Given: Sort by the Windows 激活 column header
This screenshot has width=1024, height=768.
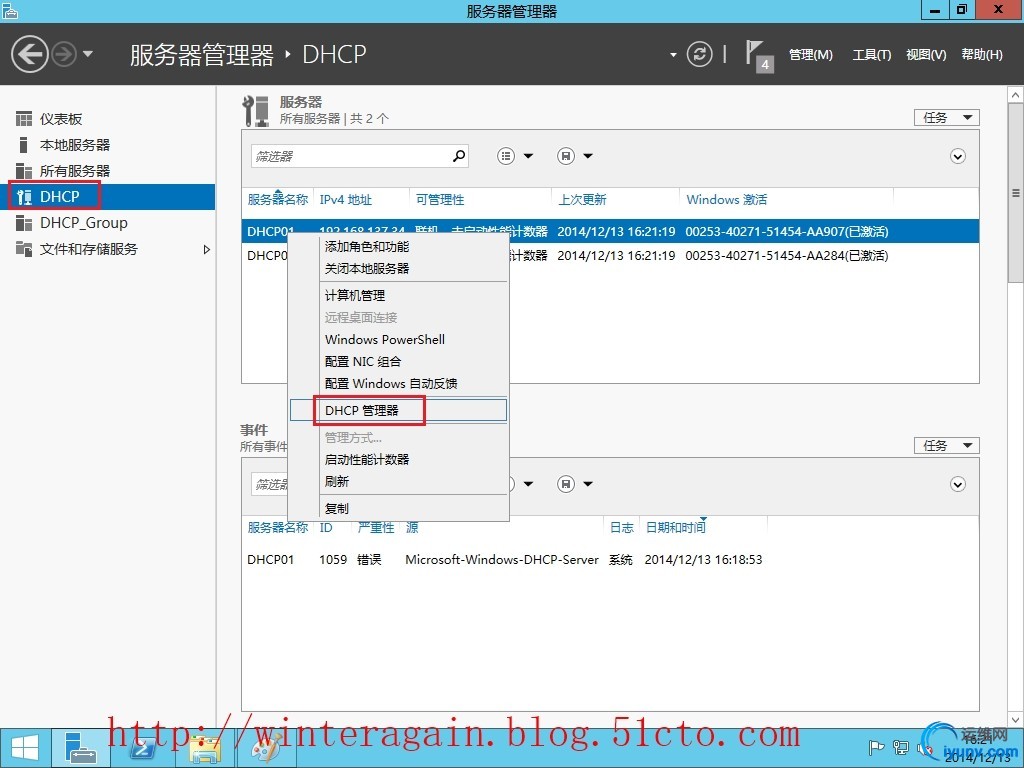Looking at the screenshot, I should tap(727, 200).
